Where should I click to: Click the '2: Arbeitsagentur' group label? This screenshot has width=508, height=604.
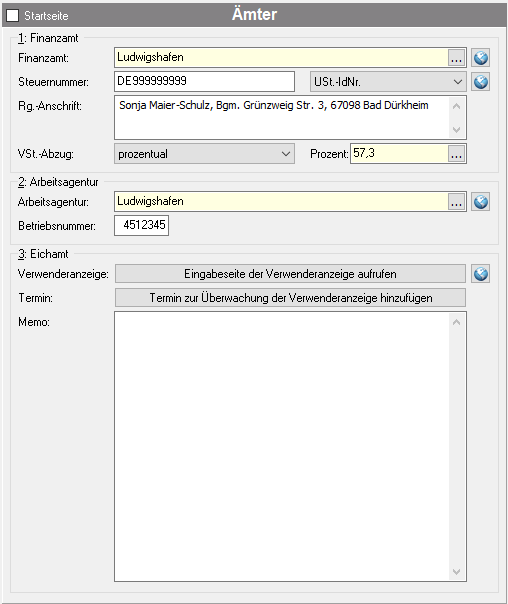coord(58,182)
